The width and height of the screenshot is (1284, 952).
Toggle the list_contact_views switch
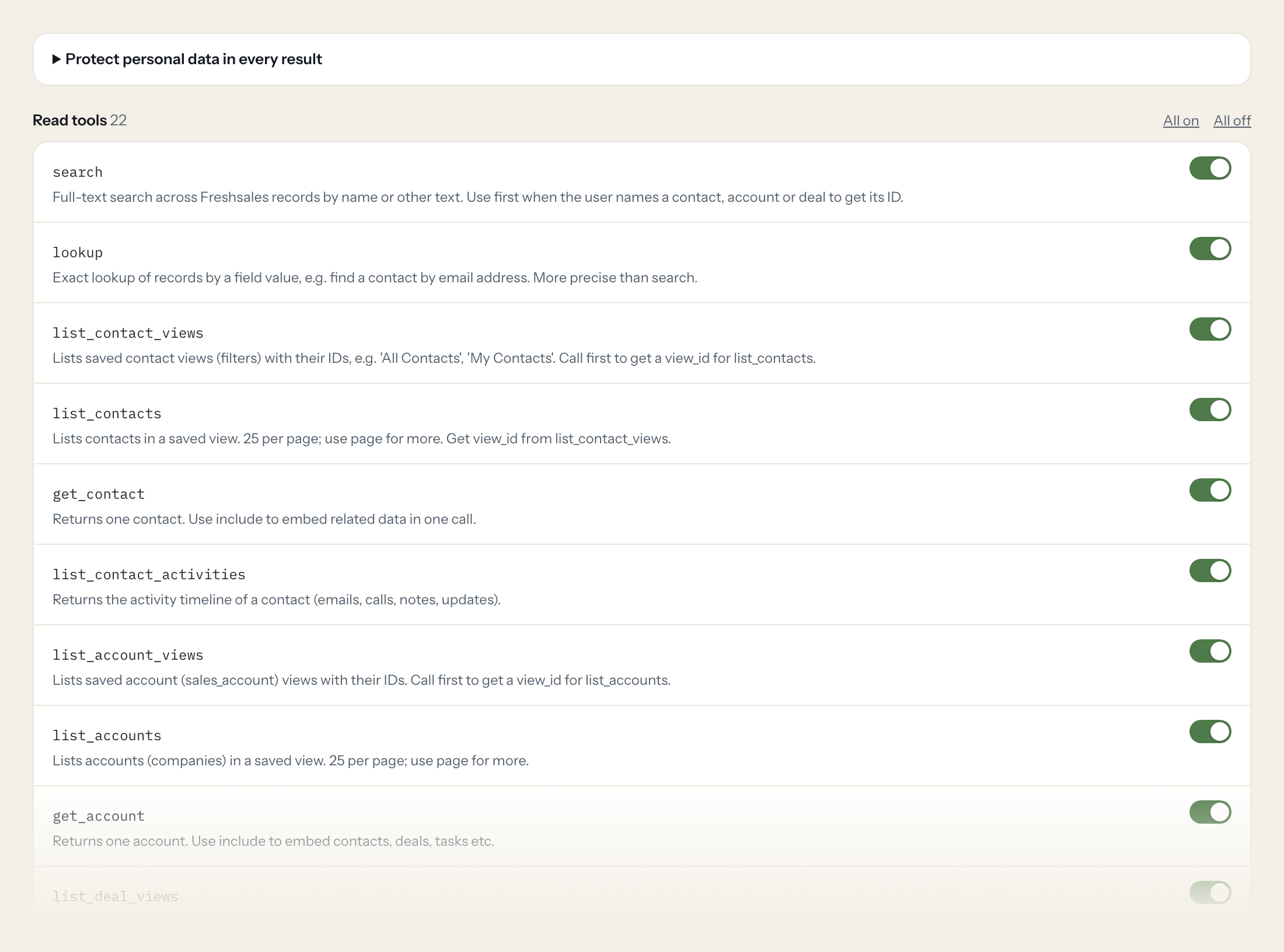[x=1210, y=329]
